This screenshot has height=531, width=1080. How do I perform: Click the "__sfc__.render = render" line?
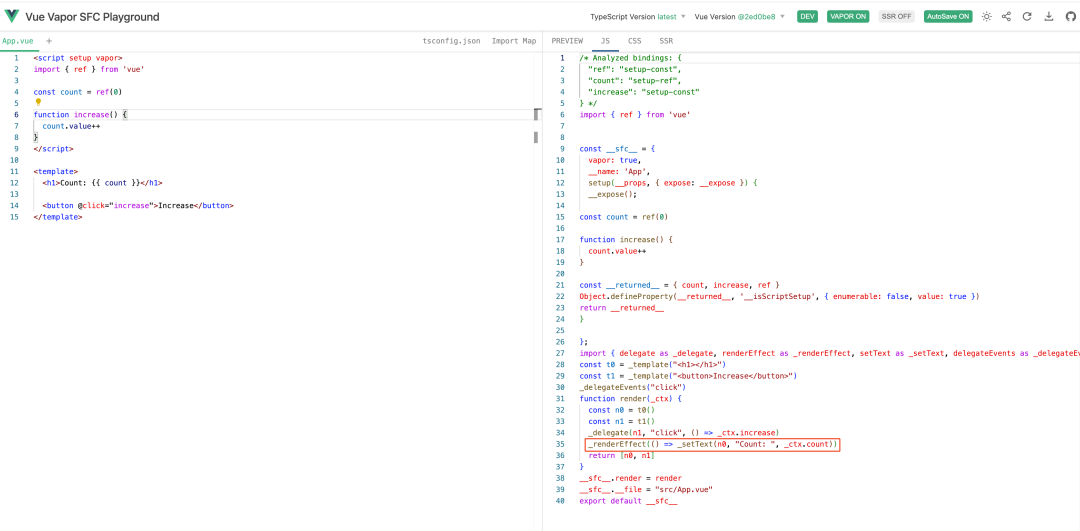coord(630,478)
